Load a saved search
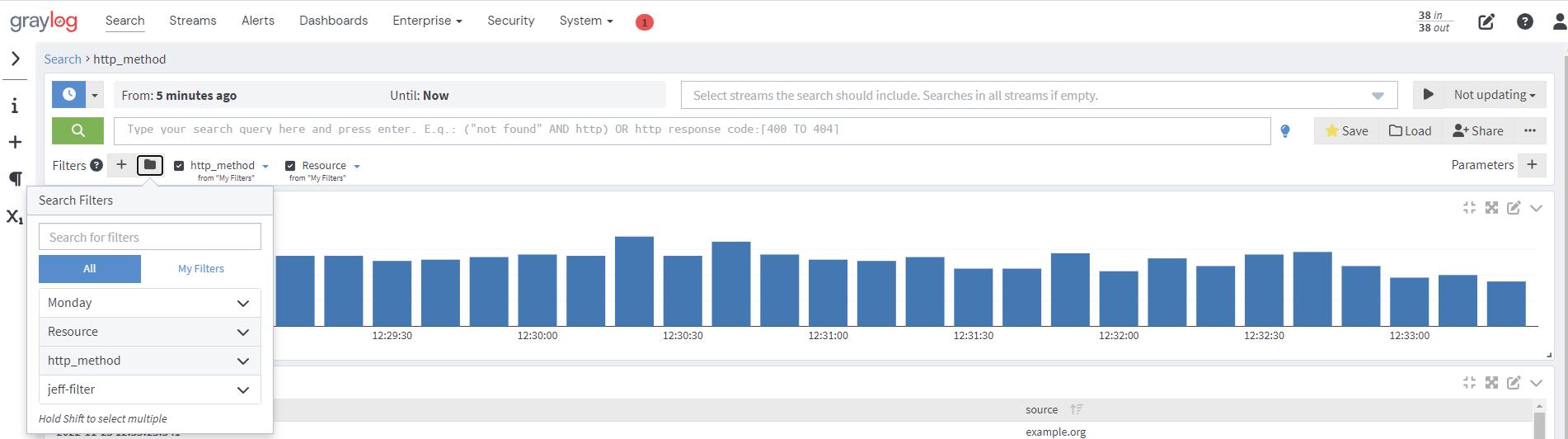Screen dimensions: 1568x439 tap(1410, 130)
